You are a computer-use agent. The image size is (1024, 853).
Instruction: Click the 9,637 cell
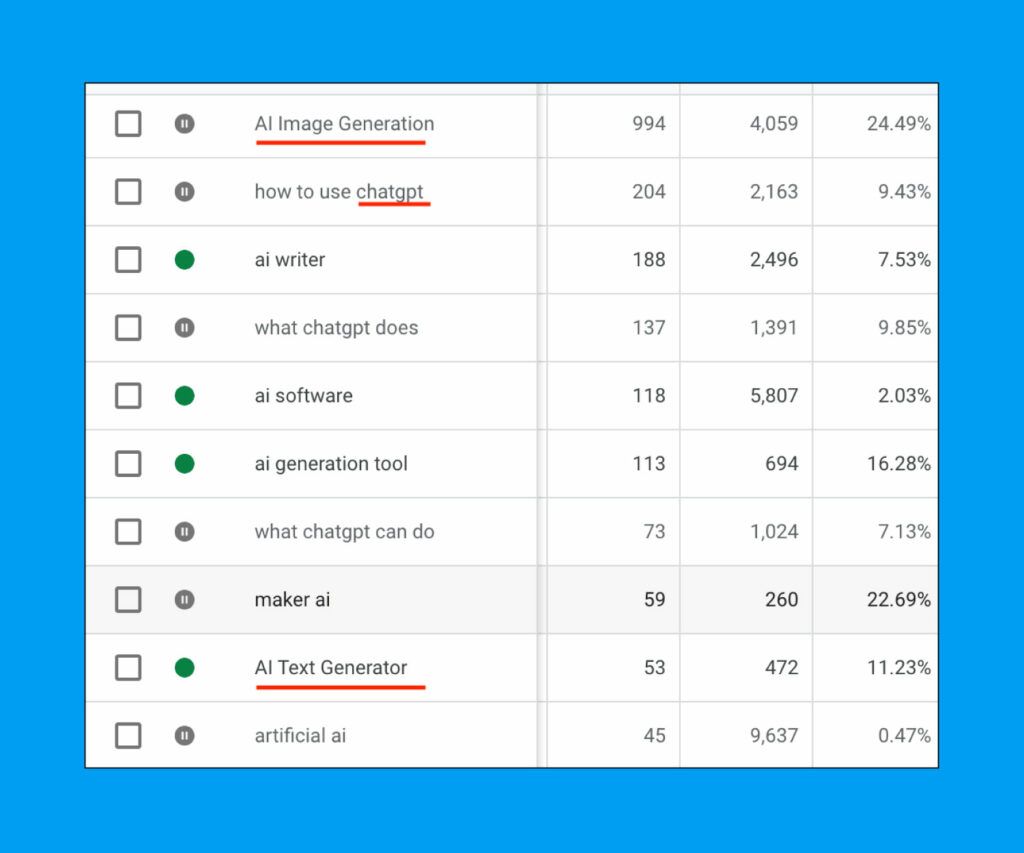click(x=774, y=735)
